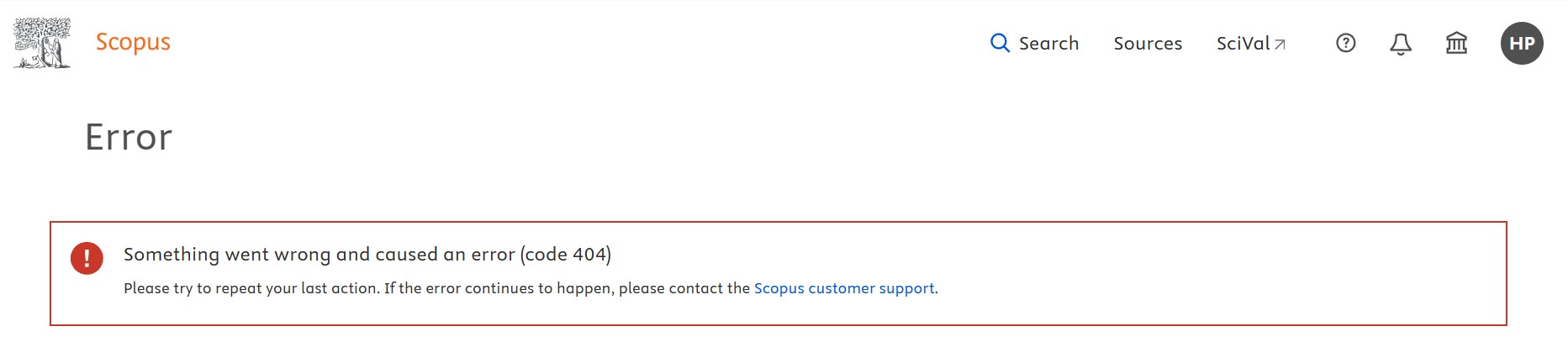Open the Scopus home wordmark

[x=133, y=42]
